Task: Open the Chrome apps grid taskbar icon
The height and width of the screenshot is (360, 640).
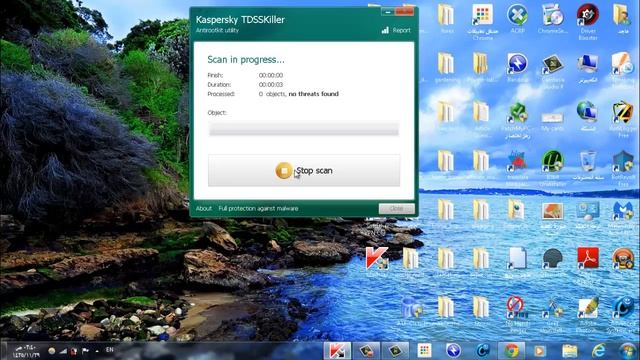Action: [424, 351]
